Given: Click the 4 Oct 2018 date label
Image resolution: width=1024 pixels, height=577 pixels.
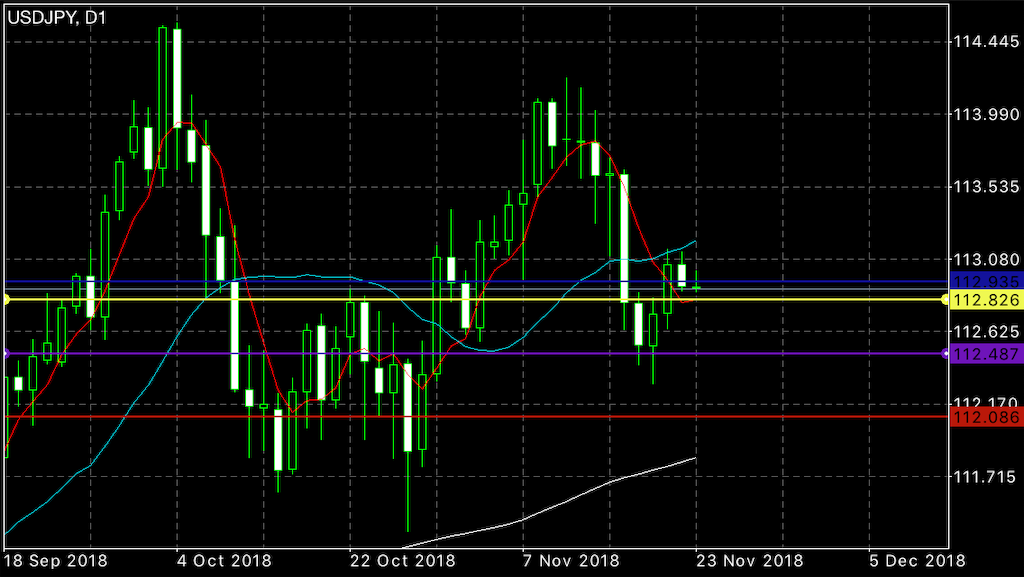Looking at the screenshot, I should click(223, 561).
